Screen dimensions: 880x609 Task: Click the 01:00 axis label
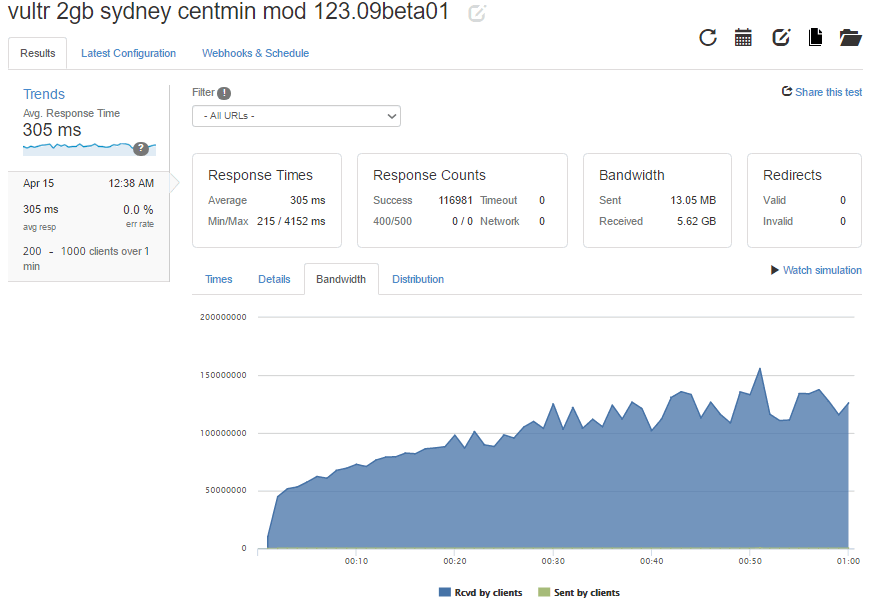click(x=848, y=561)
